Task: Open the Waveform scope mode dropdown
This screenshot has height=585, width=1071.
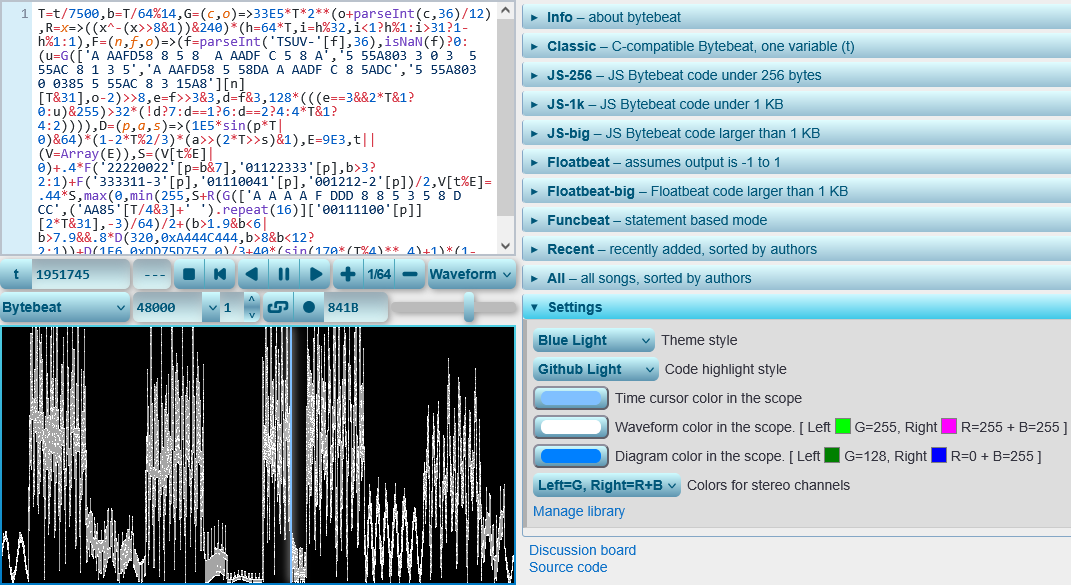Action: click(x=471, y=274)
